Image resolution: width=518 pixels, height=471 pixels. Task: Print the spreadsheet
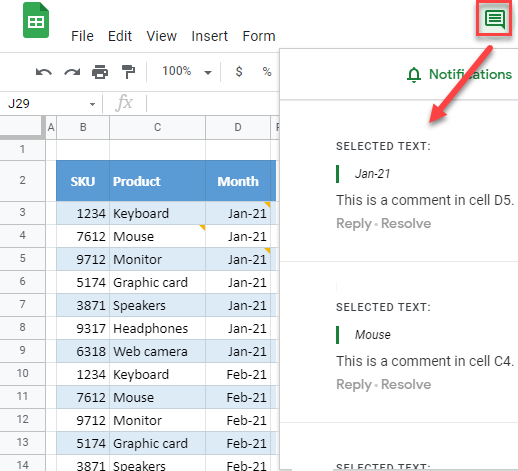click(100, 72)
